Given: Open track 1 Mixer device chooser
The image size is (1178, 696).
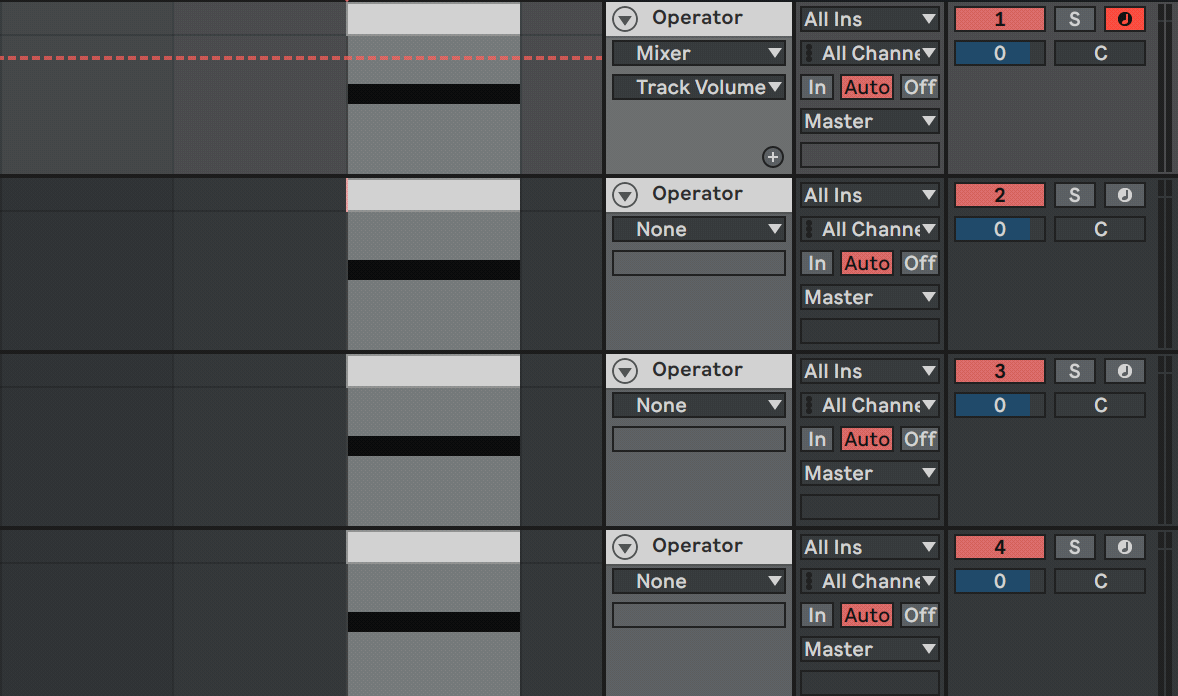Looking at the screenshot, I should [699, 53].
